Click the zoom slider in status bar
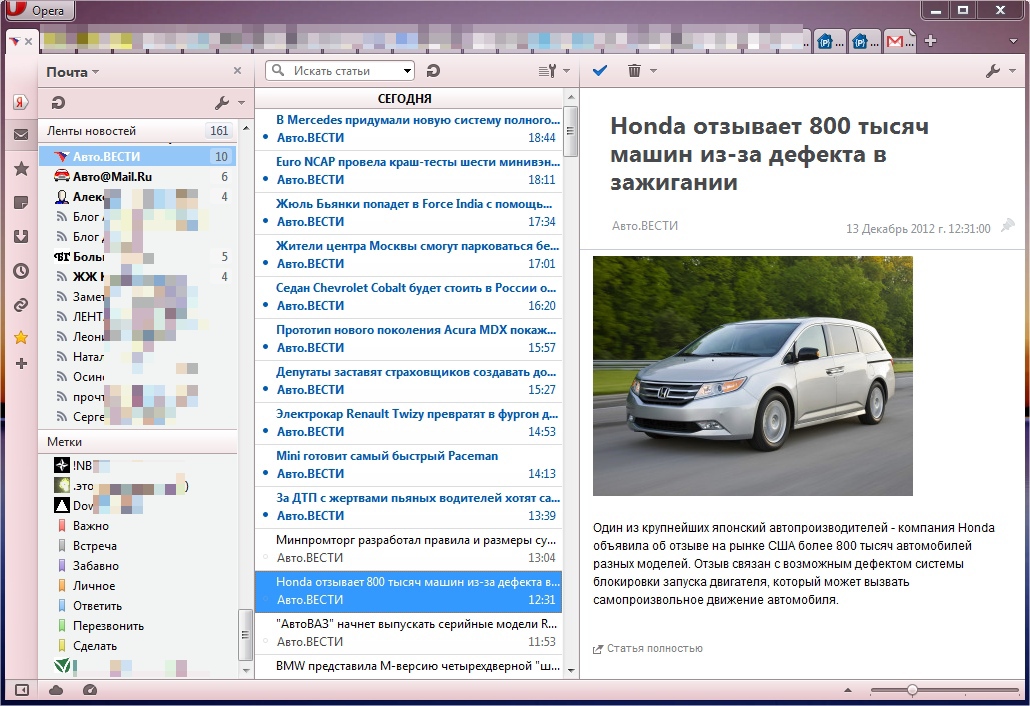The image size is (1030, 706). 912,690
